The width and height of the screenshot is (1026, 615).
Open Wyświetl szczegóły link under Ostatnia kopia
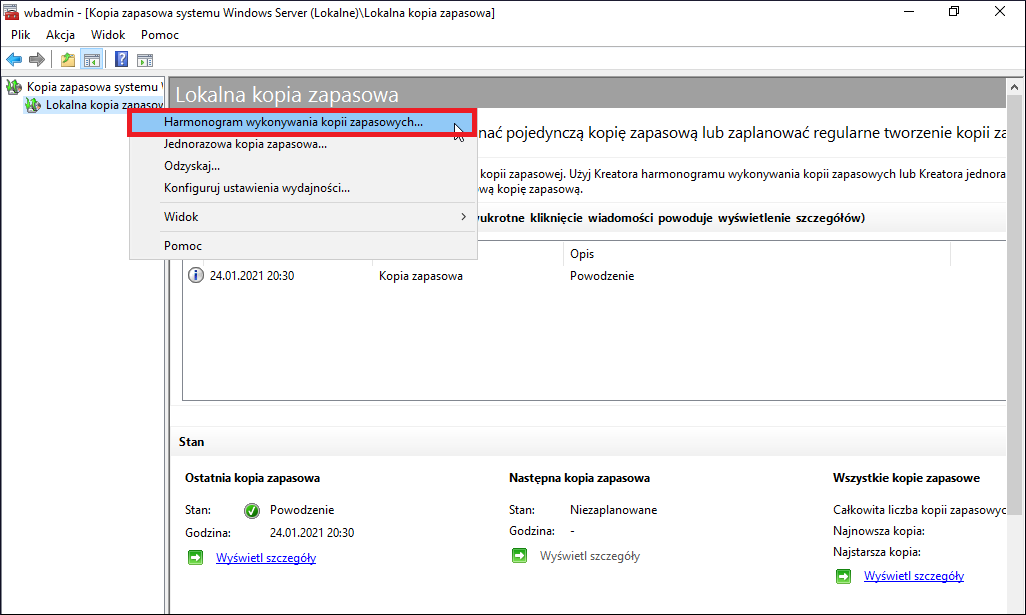(x=266, y=558)
